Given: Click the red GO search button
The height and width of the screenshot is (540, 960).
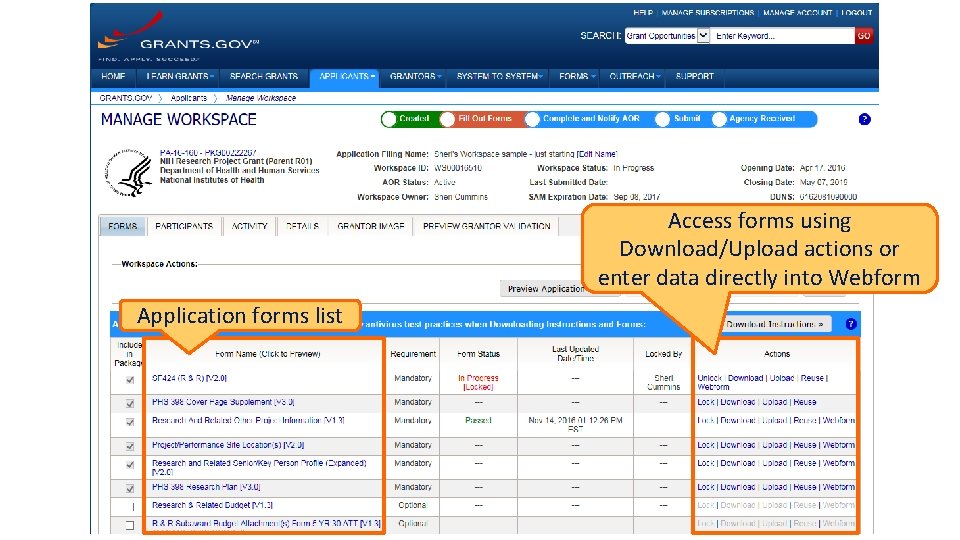Looking at the screenshot, I should (x=864, y=36).
